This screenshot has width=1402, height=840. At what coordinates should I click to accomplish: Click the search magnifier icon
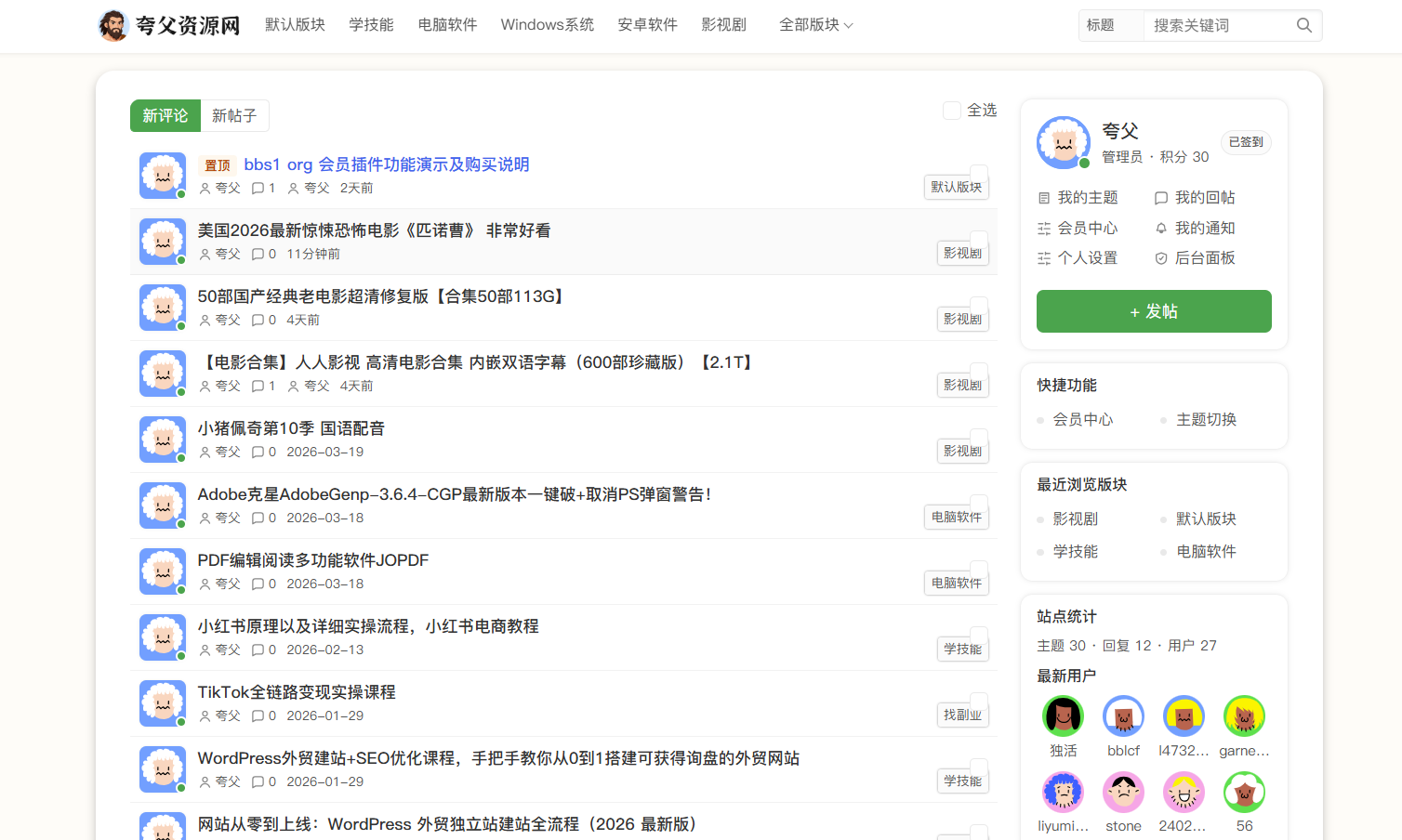(x=1304, y=25)
